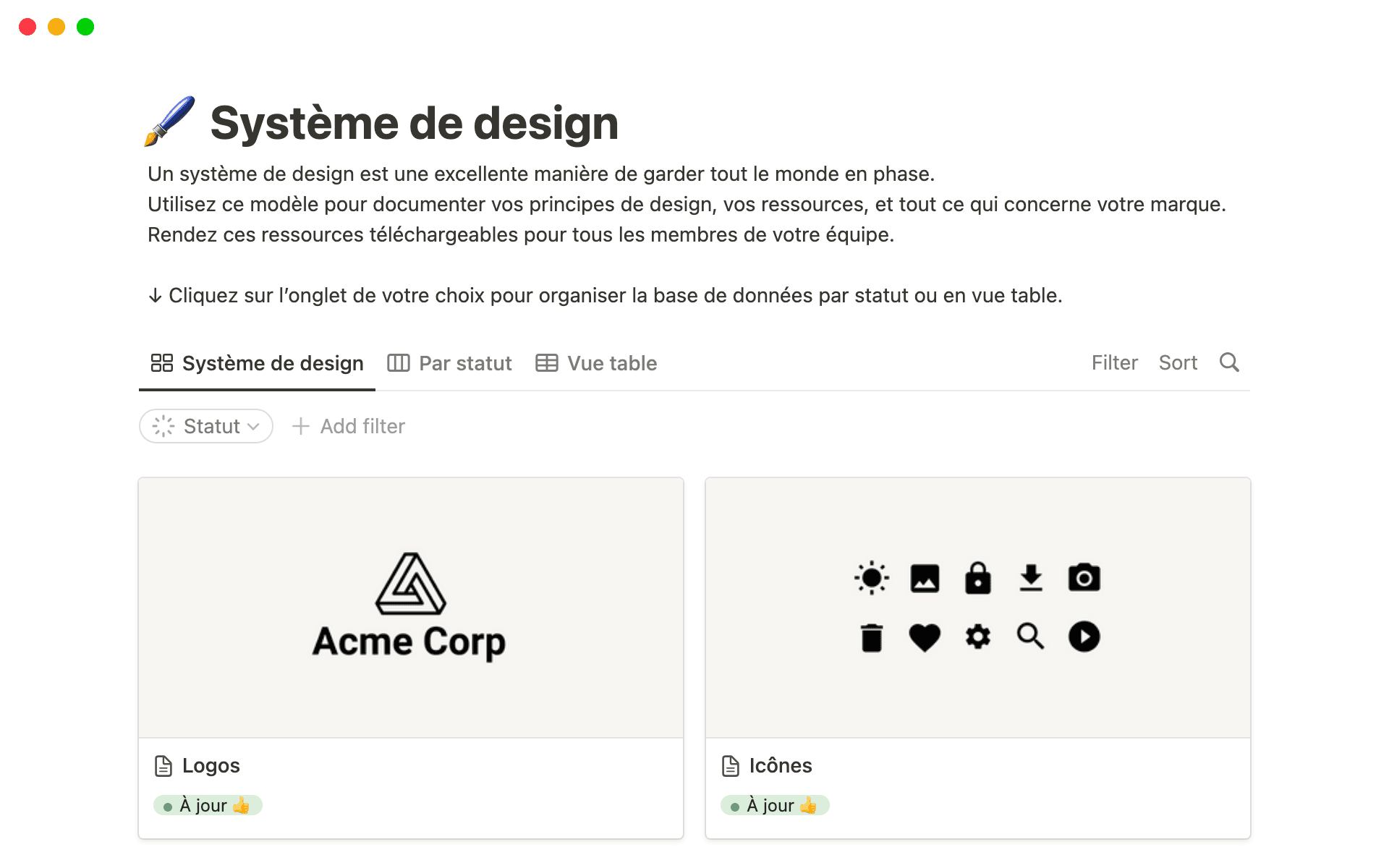Open the Sort options
The image size is (1389, 868).
click(1178, 362)
